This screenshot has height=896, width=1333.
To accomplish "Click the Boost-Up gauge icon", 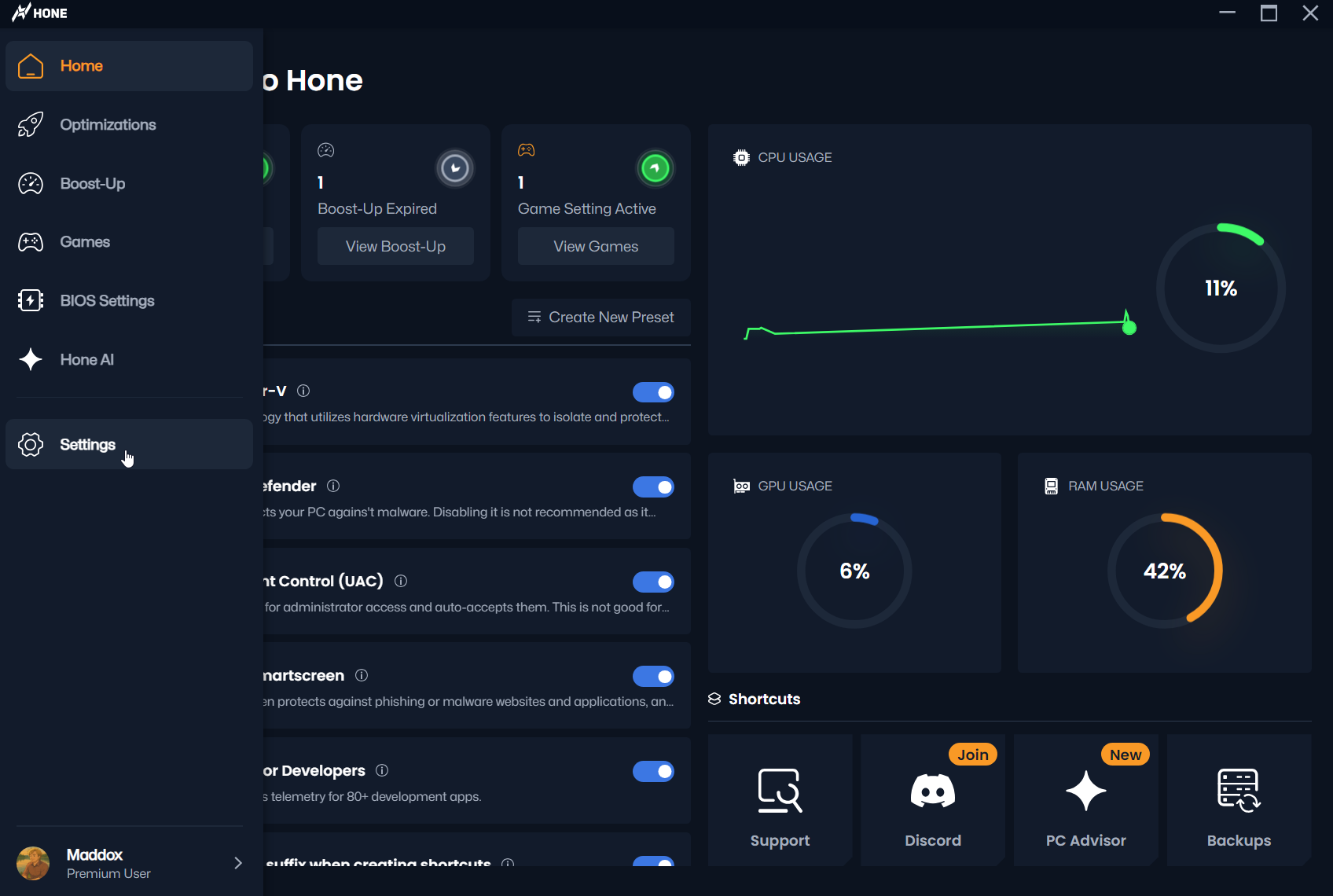I will pyautogui.click(x=31, y=184).
